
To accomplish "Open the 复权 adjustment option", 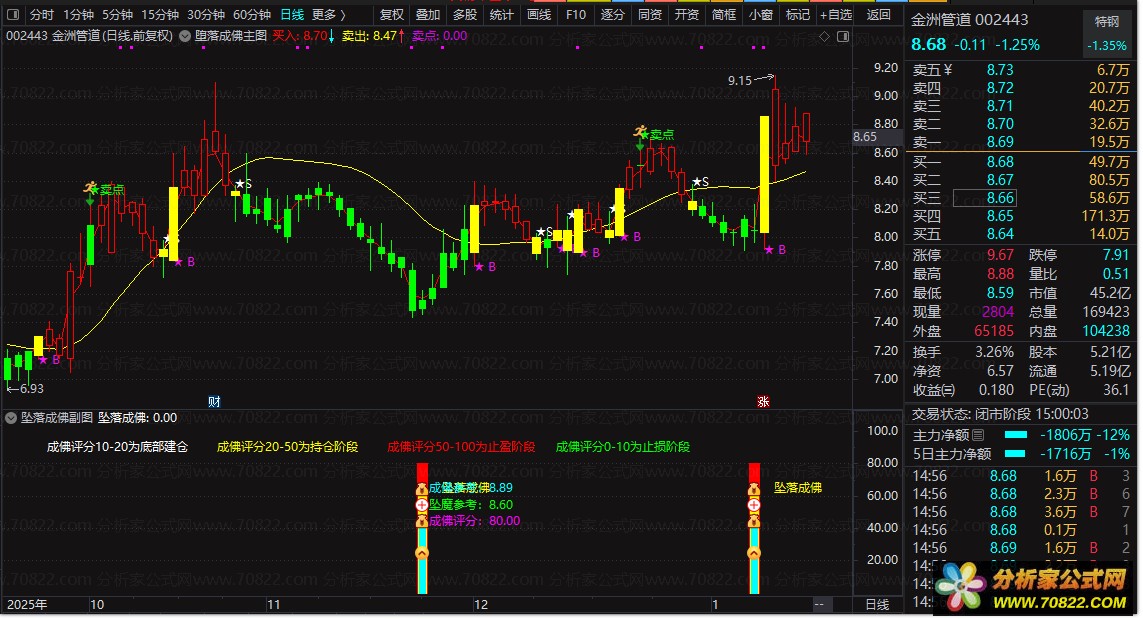I will point(391,15).
